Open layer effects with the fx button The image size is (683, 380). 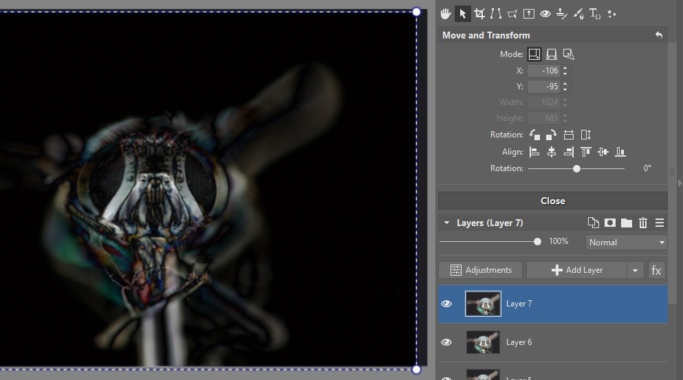pyautogui.click(x=656, y=270)
